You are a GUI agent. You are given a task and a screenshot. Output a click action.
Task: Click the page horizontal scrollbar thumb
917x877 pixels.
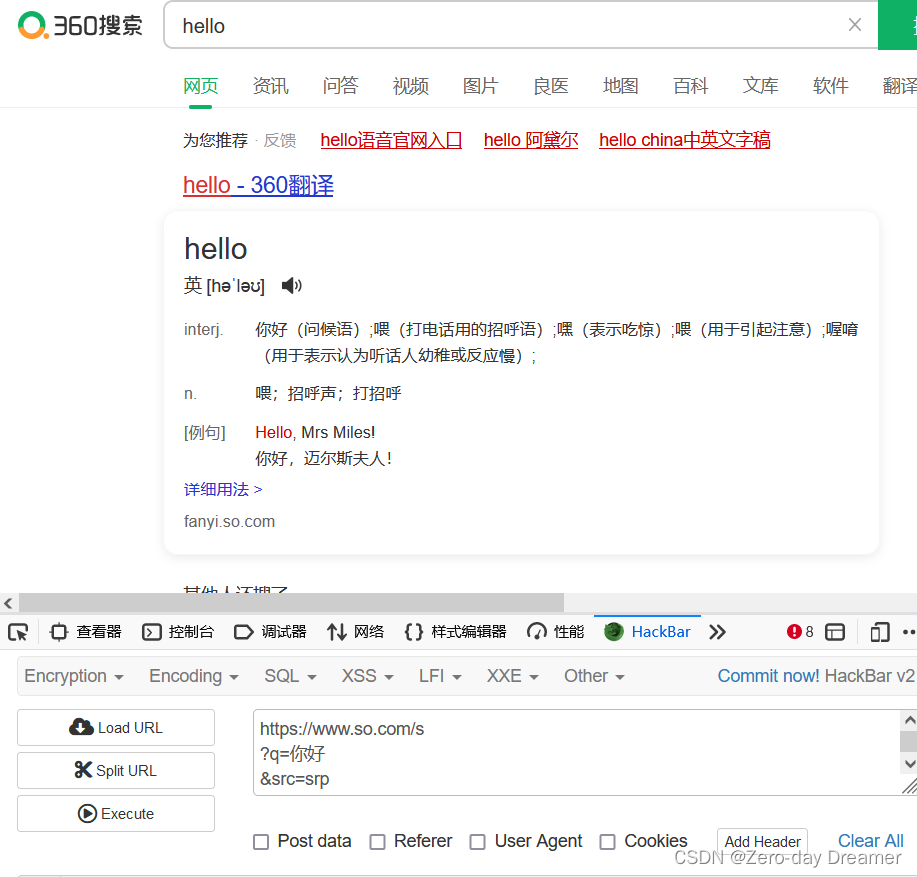pos(291,603)
